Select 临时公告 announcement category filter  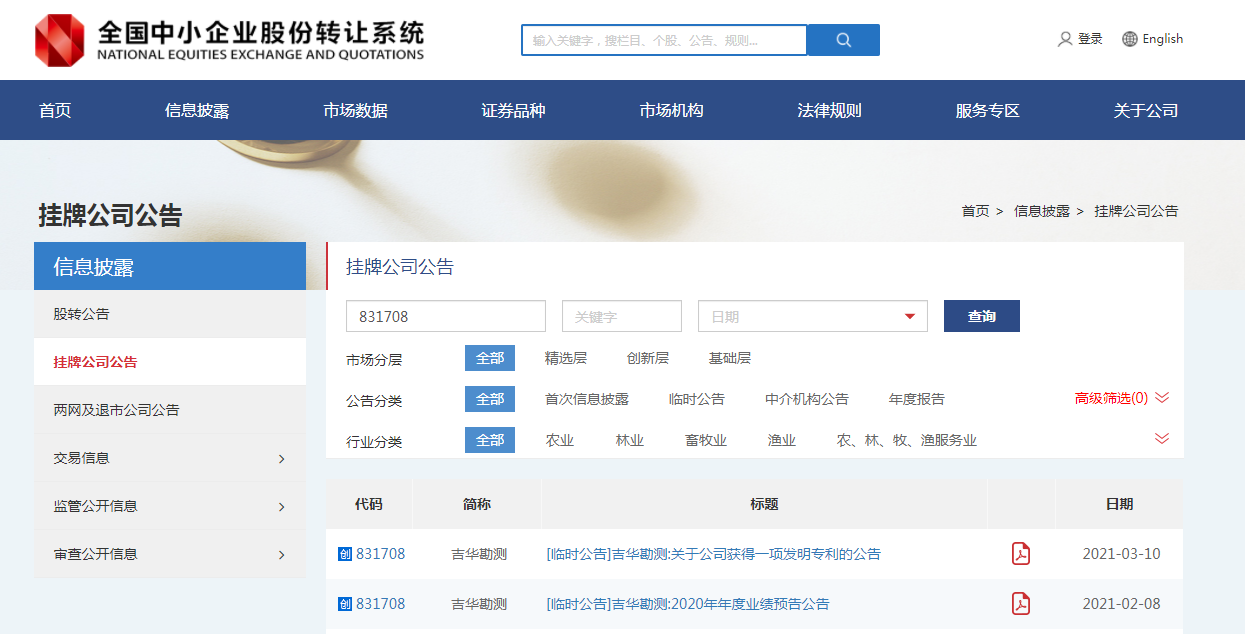point(696,399)
